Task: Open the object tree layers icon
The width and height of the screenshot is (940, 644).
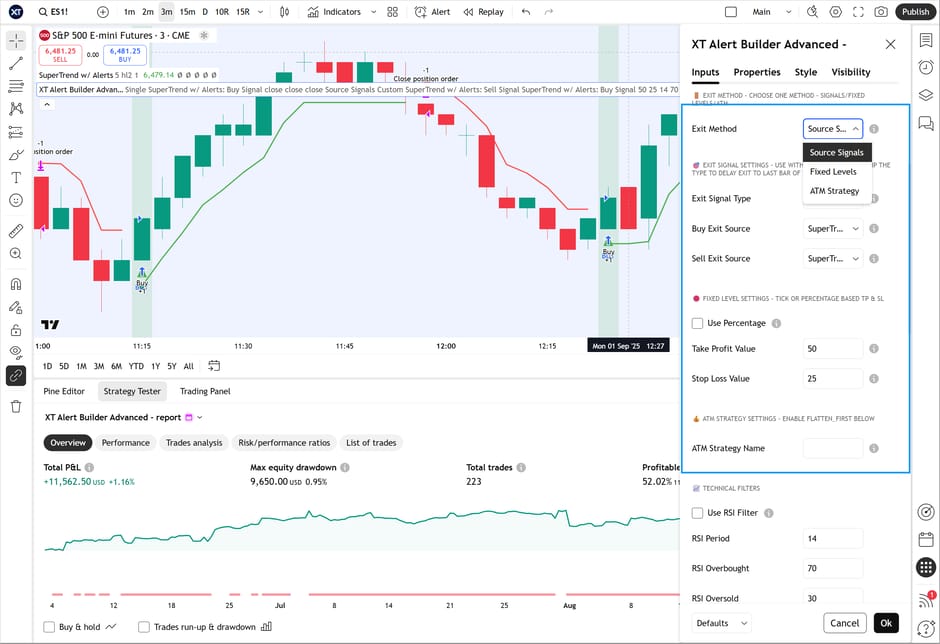Action: point(926,95)
